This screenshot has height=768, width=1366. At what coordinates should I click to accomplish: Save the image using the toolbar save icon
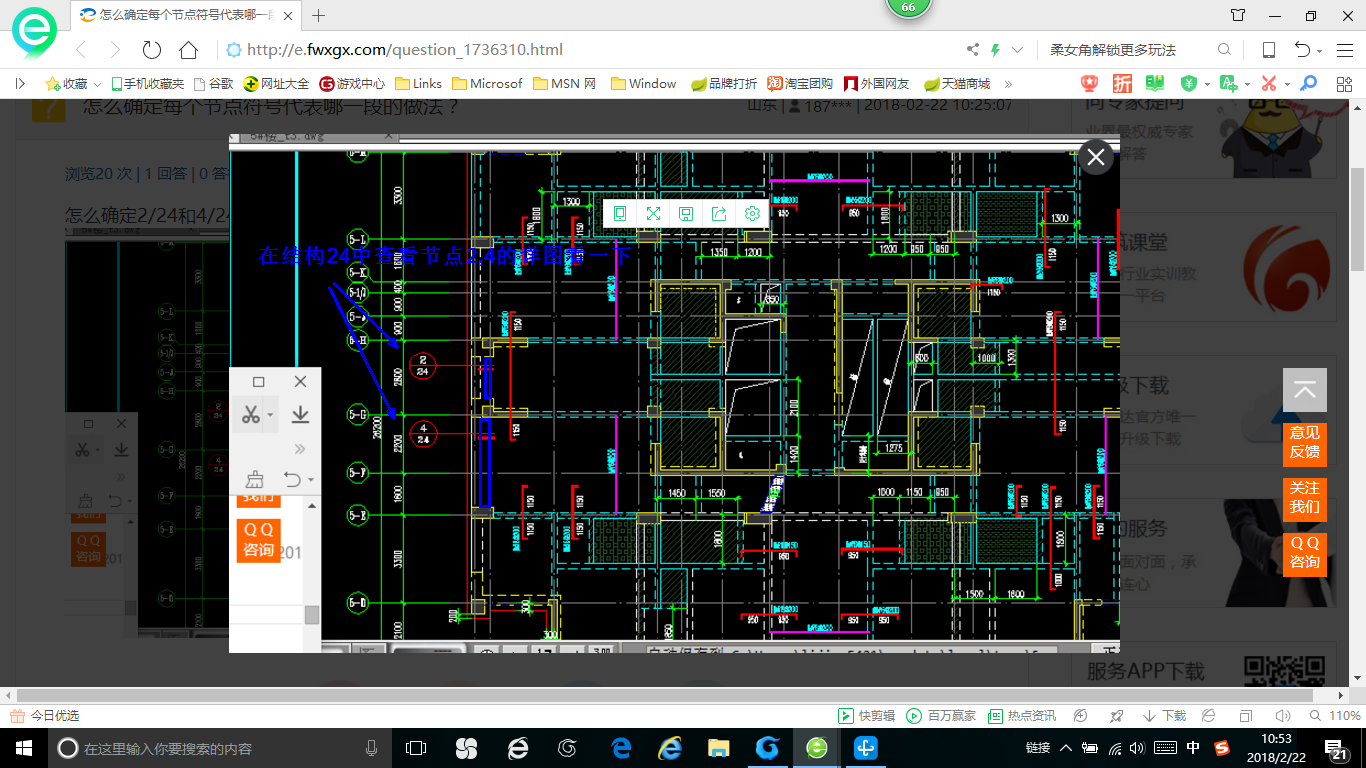pyautogui.click(x=686, y=213)
